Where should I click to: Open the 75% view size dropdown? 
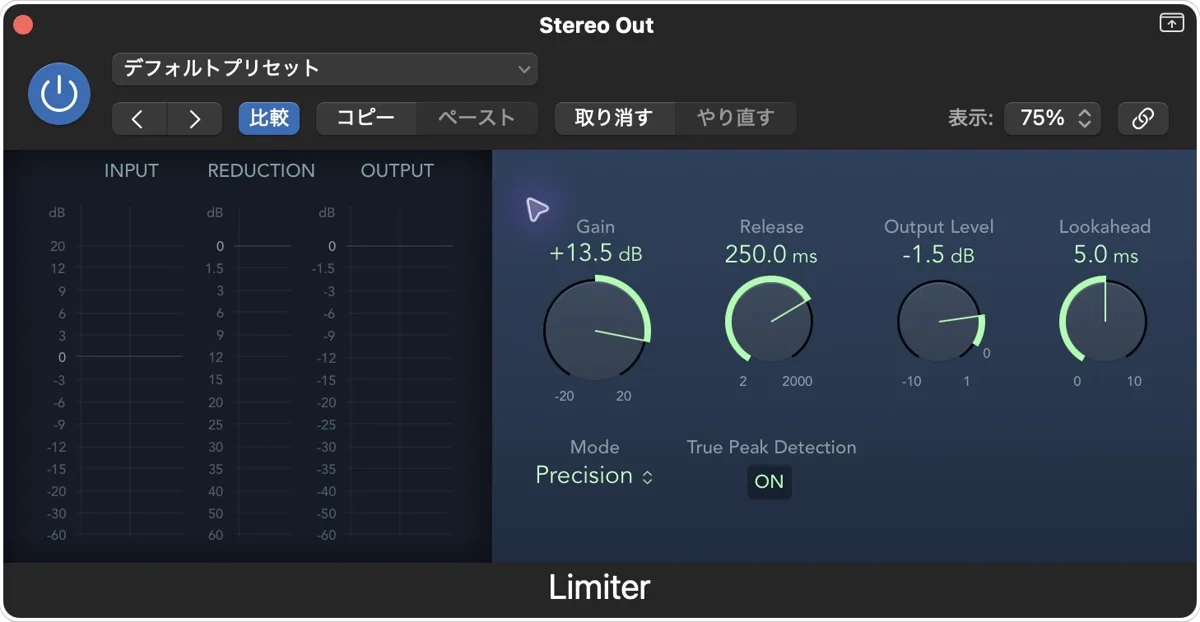[x=1053, y=118]
